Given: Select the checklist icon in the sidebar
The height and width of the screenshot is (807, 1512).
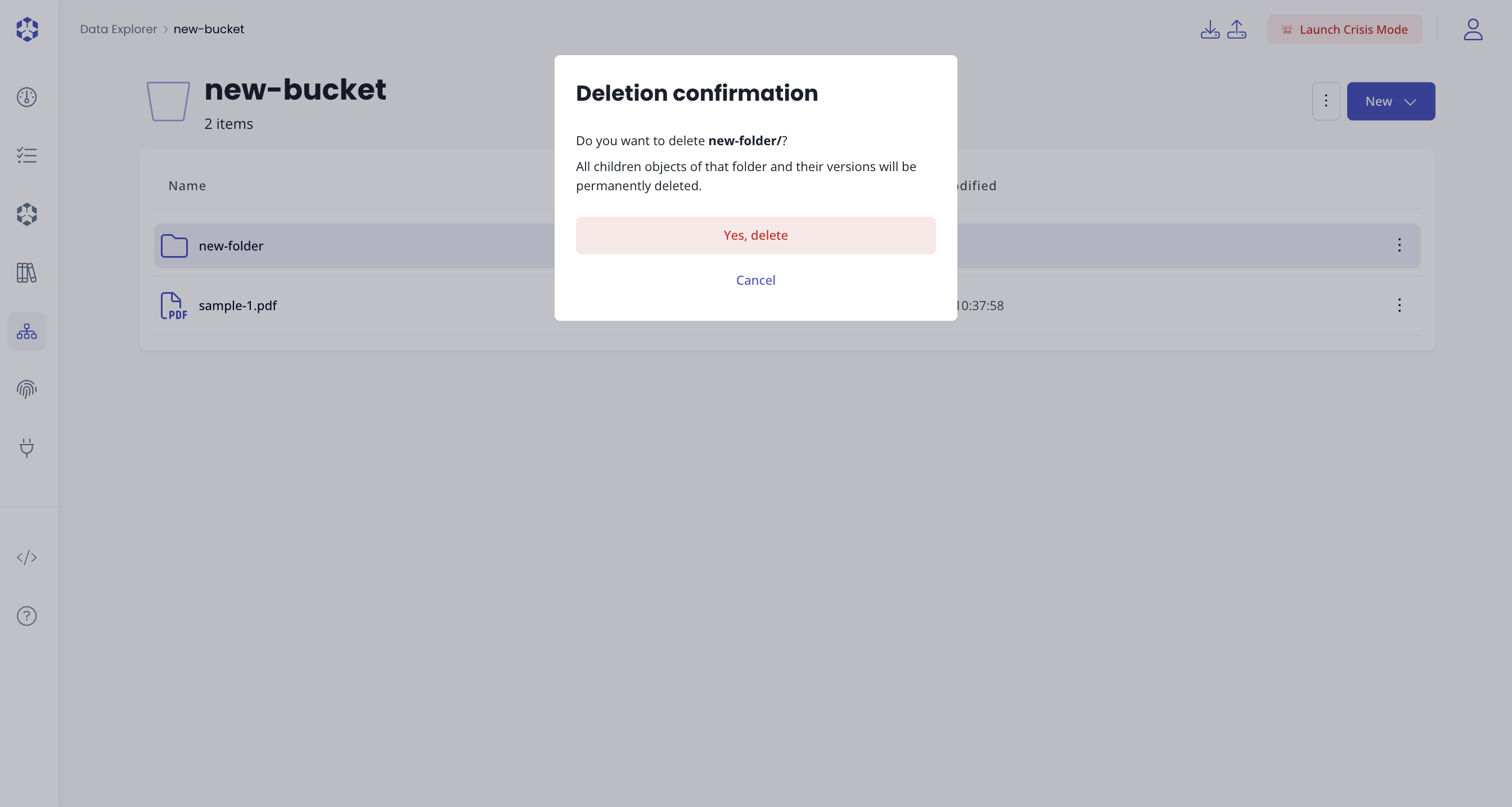Looking at the screenshot, I should click(26, 155).
